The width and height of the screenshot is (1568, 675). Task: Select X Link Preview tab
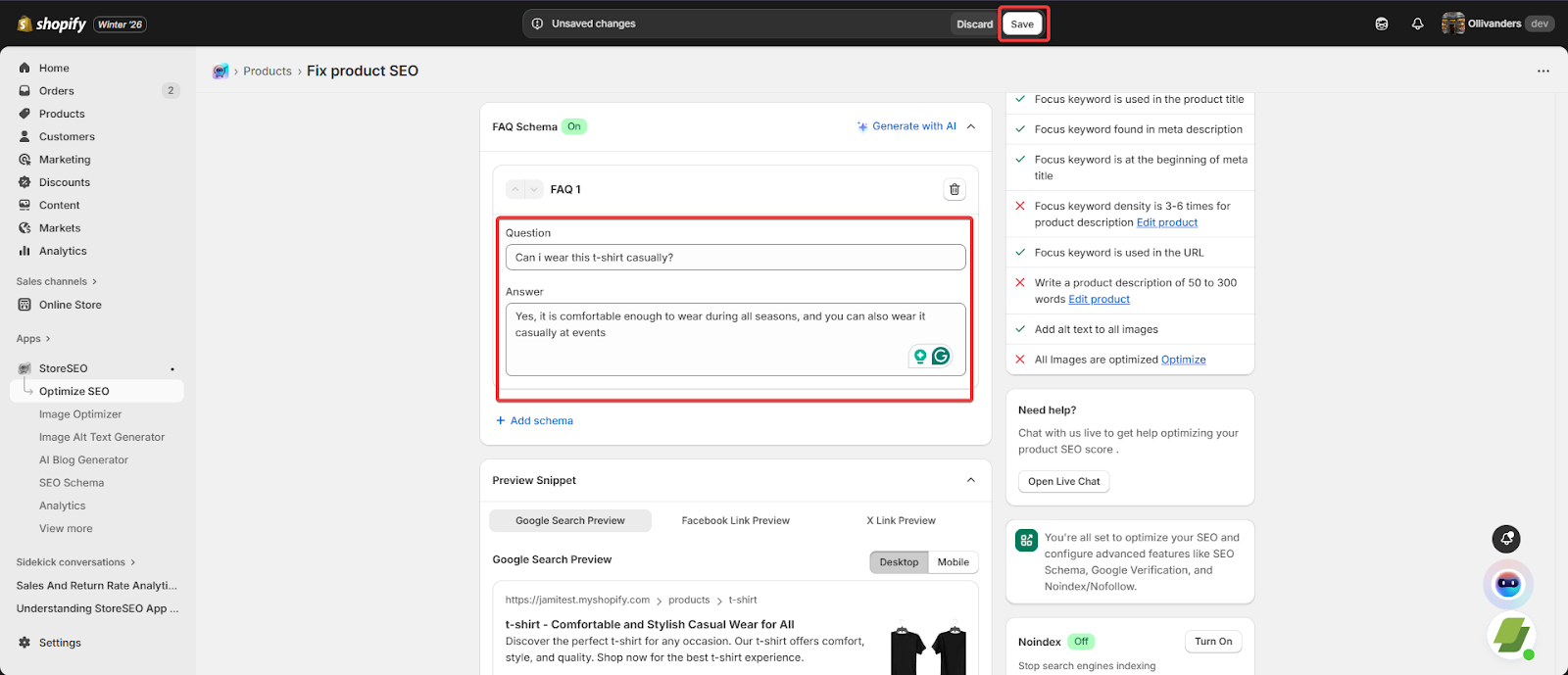pos(901,520)
